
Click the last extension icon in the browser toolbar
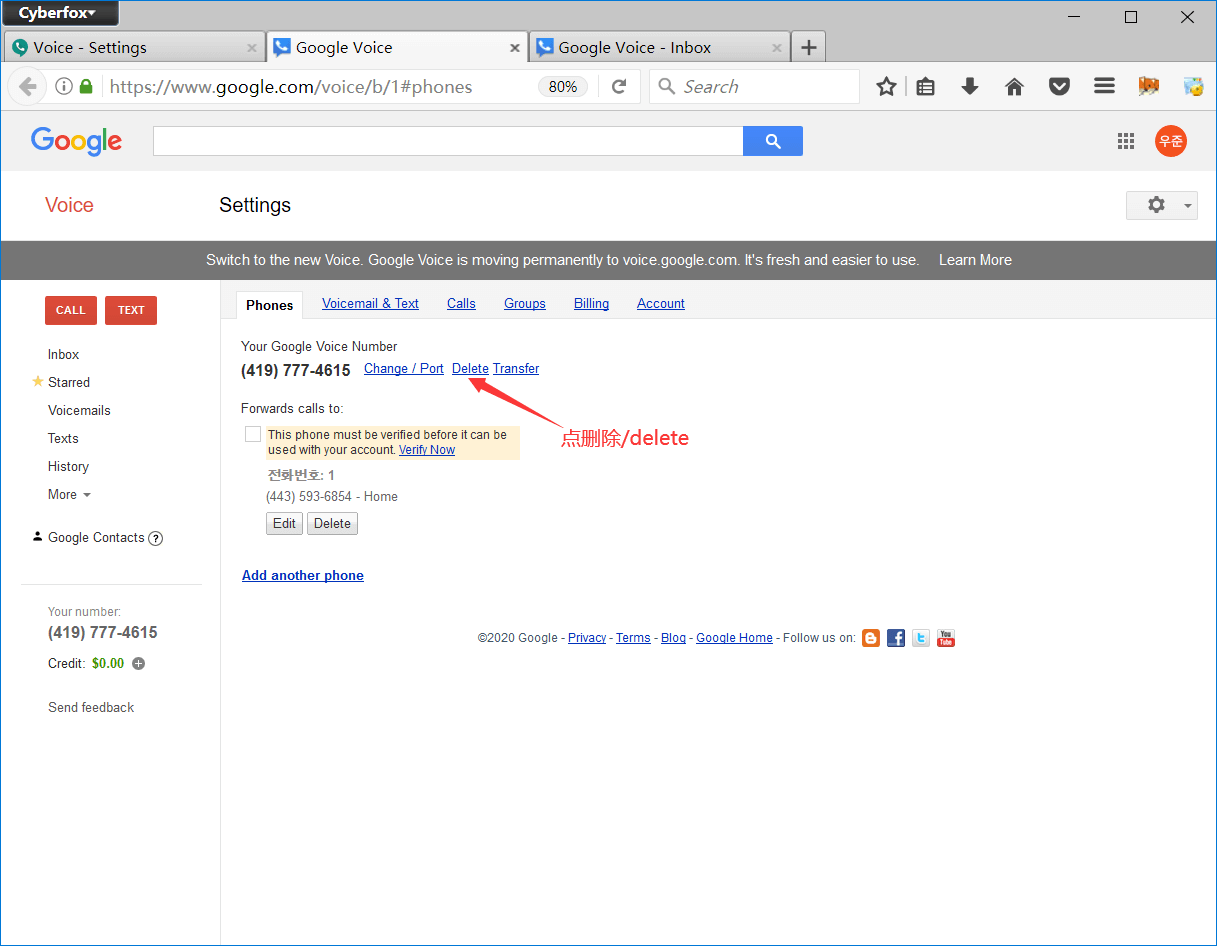(1193, 87)
